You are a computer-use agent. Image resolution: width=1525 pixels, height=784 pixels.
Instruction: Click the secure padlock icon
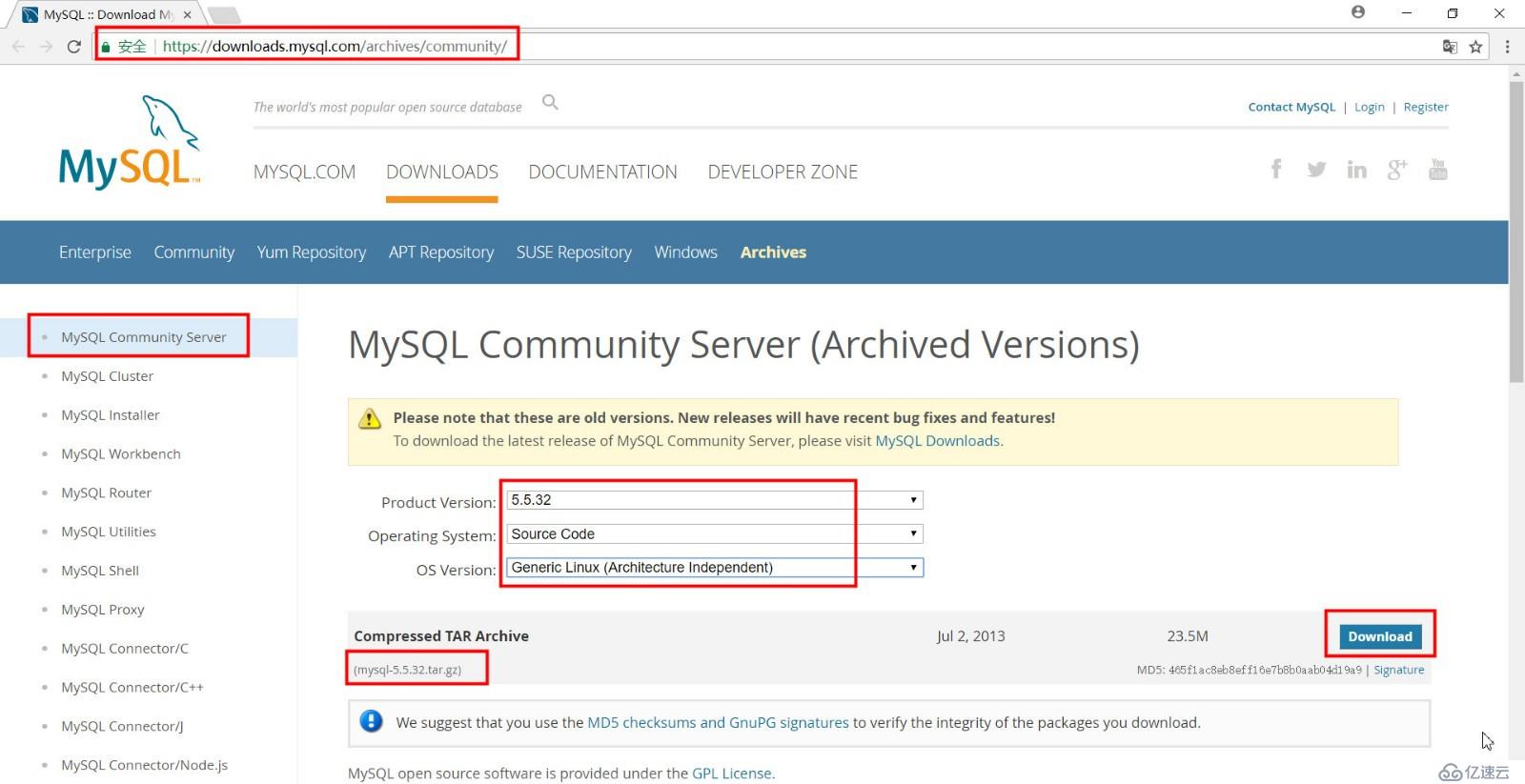pyautogui.click(x=106, y=47)
